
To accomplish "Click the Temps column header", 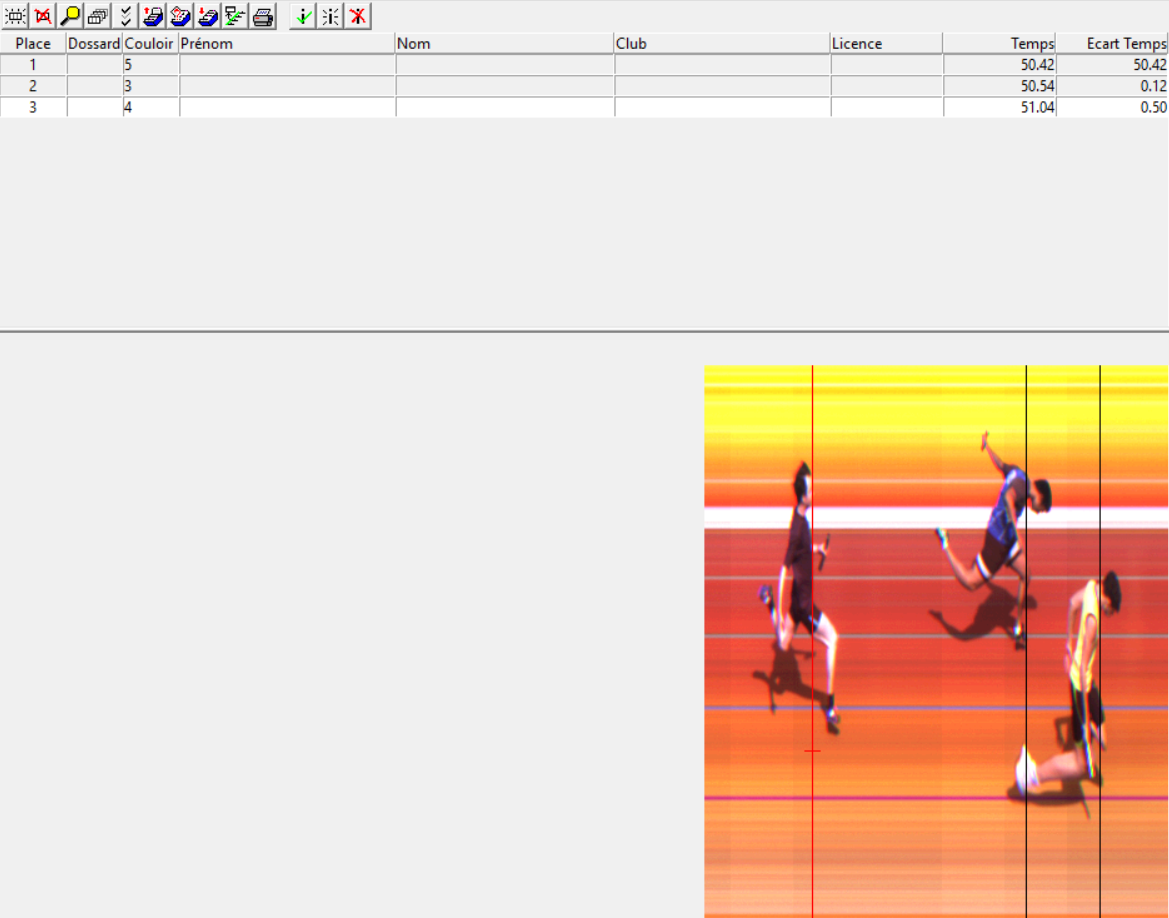I will coord(999,43).
